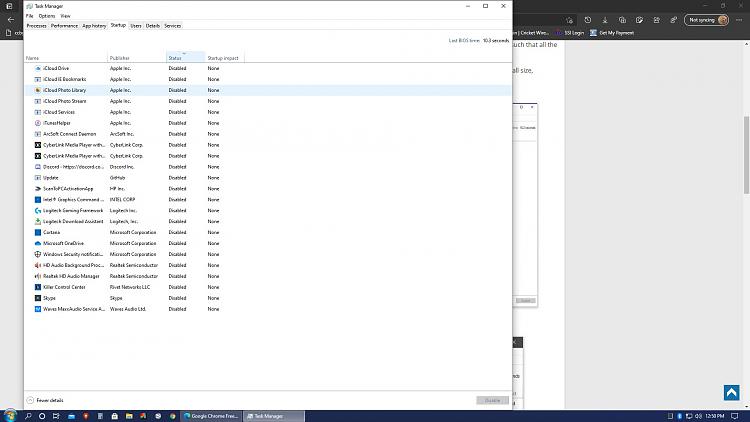This screenshot has width=750, height=422.
Task: Click the Realtek HD Audio Manager icon
Action: coord(38,276)
